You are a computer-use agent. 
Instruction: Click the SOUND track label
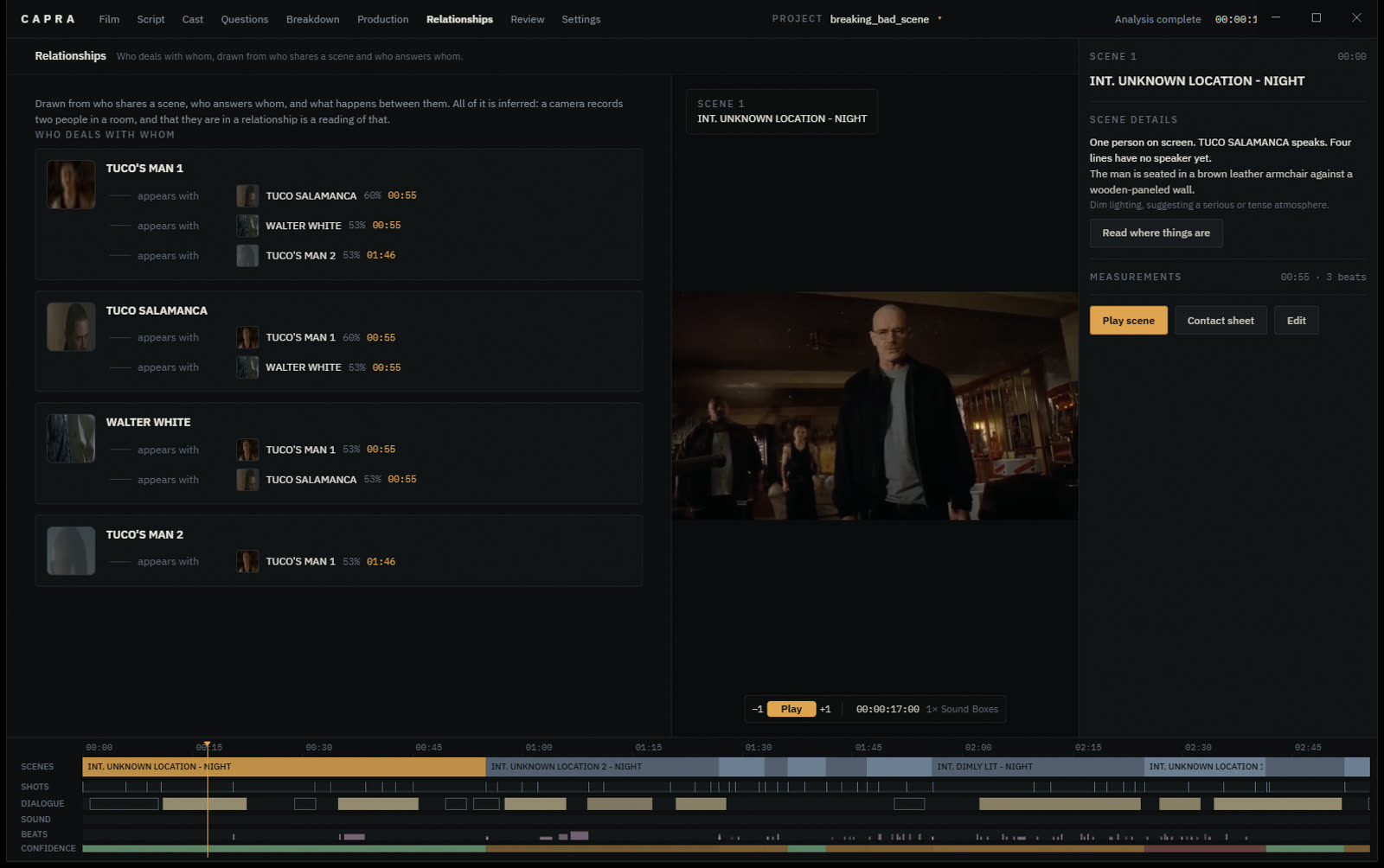point(35,820)
